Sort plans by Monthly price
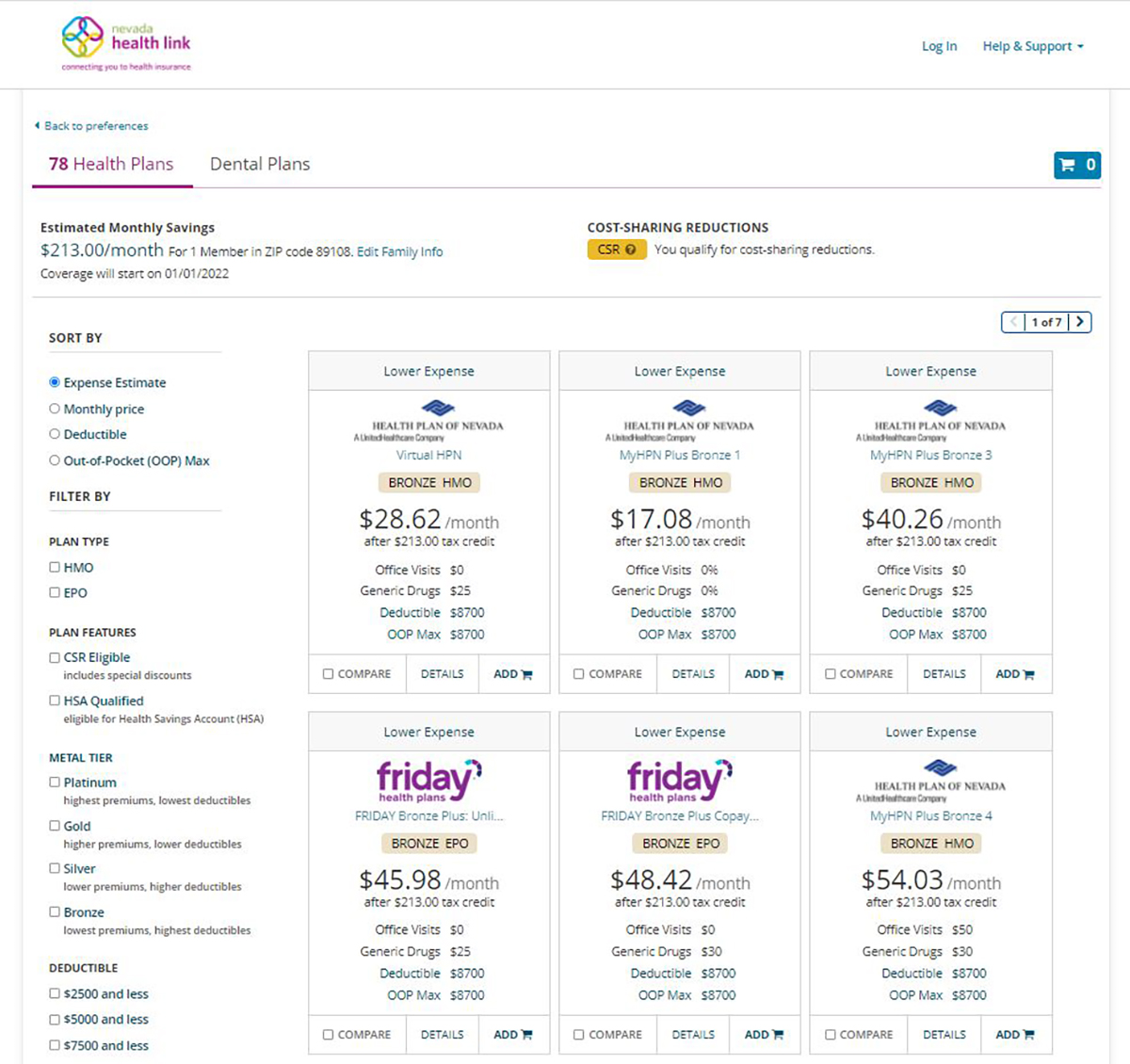Screen dimensions: 1130x1064 click(x=55, y=409)
